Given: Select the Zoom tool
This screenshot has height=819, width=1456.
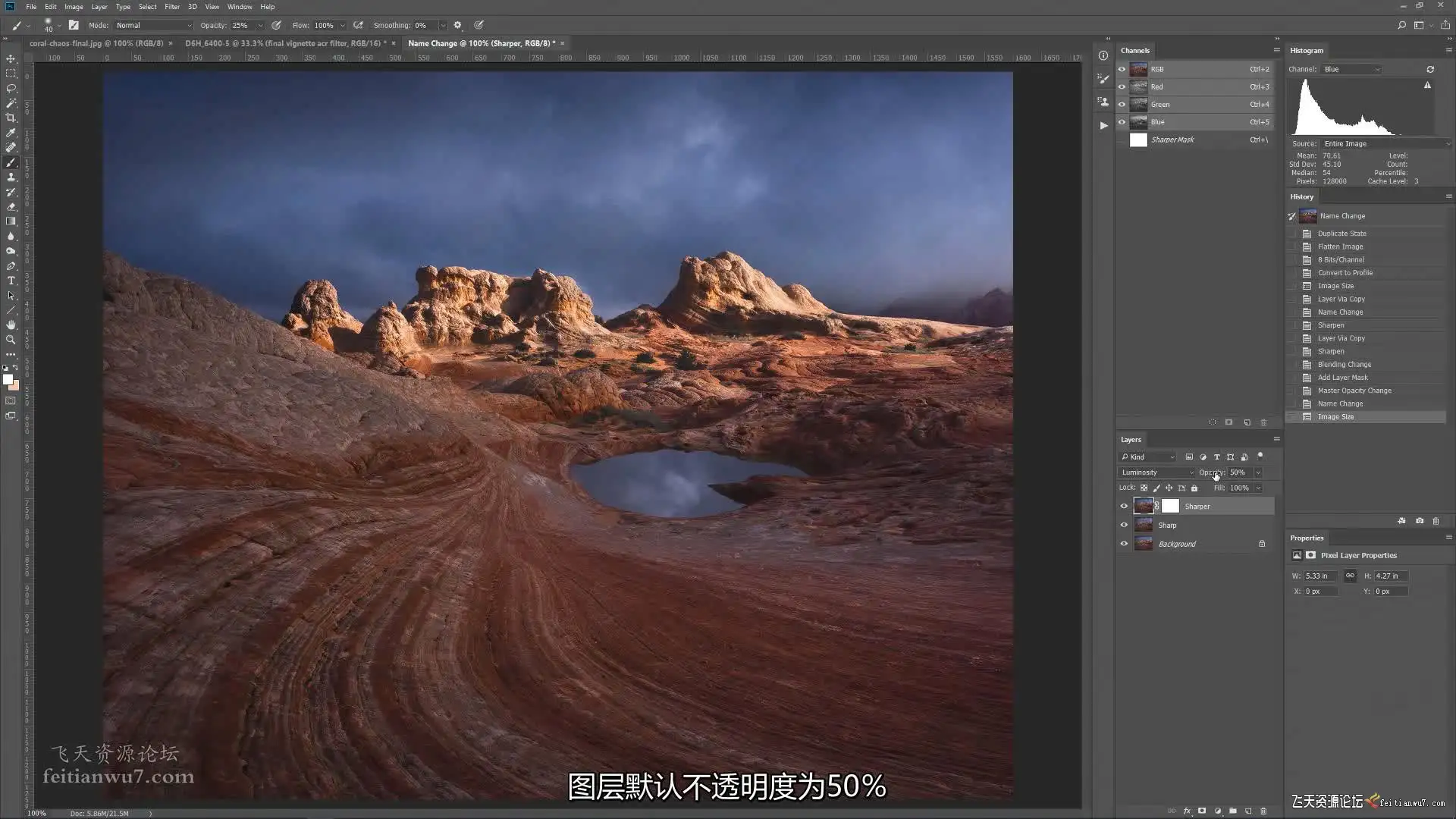Looking at the screenshot, I should pyautogui.click(x=11, y=340).
